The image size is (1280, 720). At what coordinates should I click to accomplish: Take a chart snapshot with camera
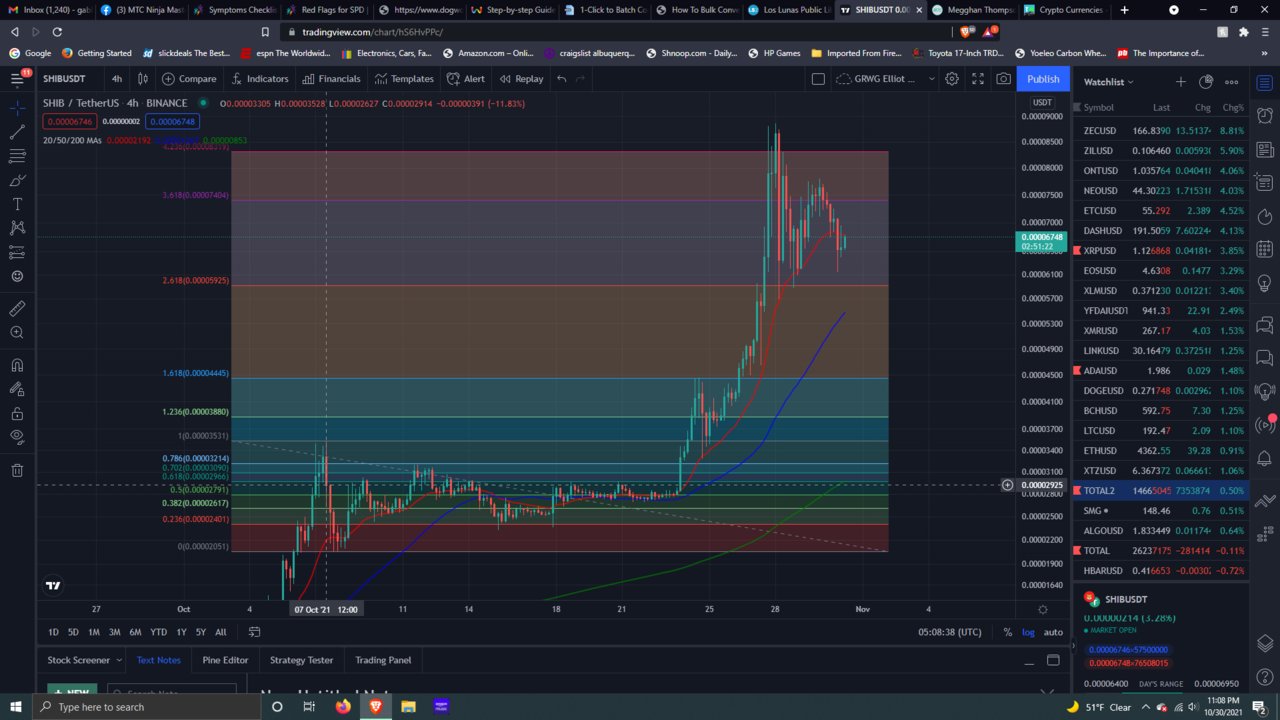tap(1003, 79)
